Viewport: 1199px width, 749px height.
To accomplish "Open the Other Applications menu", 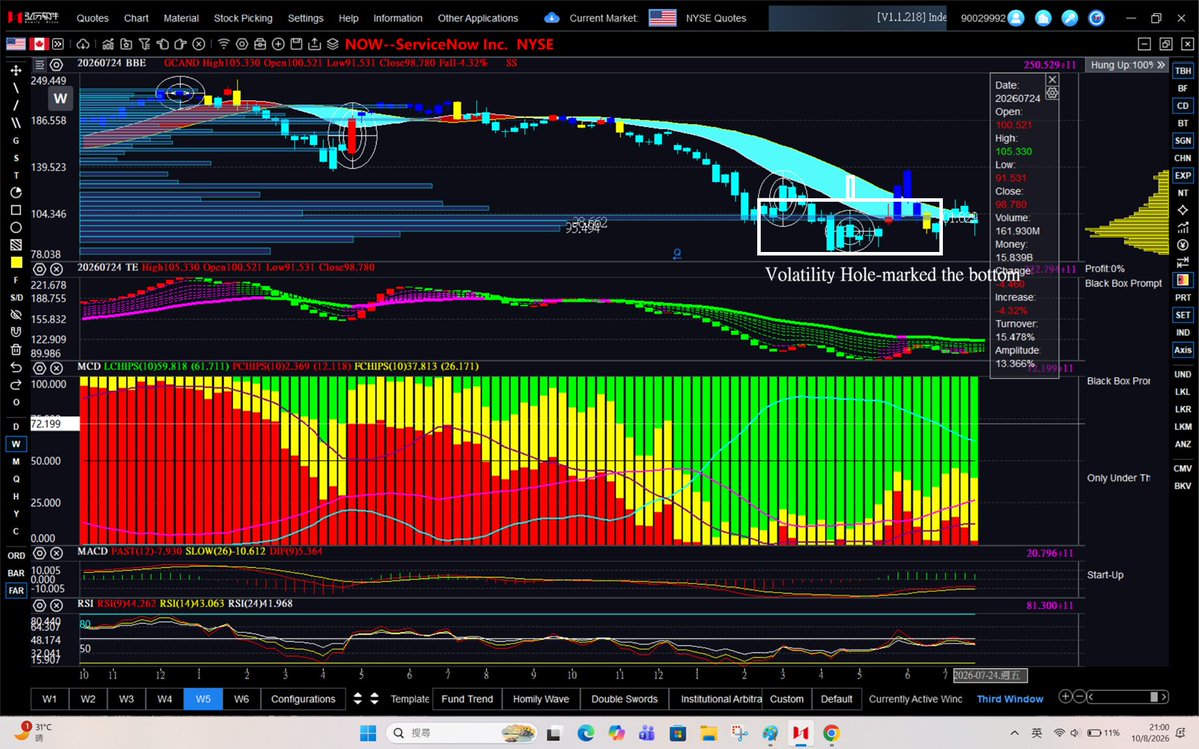I will (478, 18).
